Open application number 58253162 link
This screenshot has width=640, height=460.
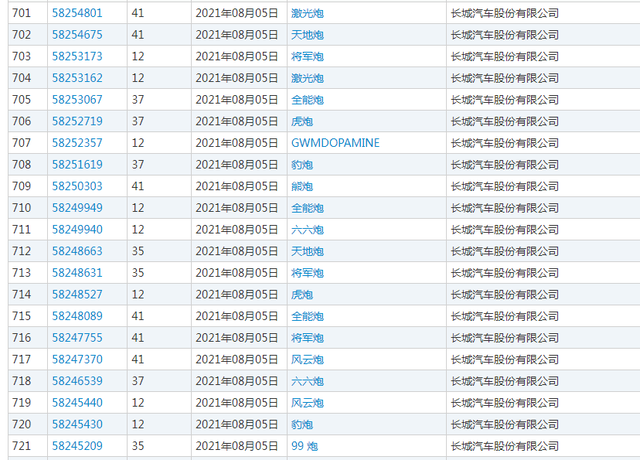[77, 78]
